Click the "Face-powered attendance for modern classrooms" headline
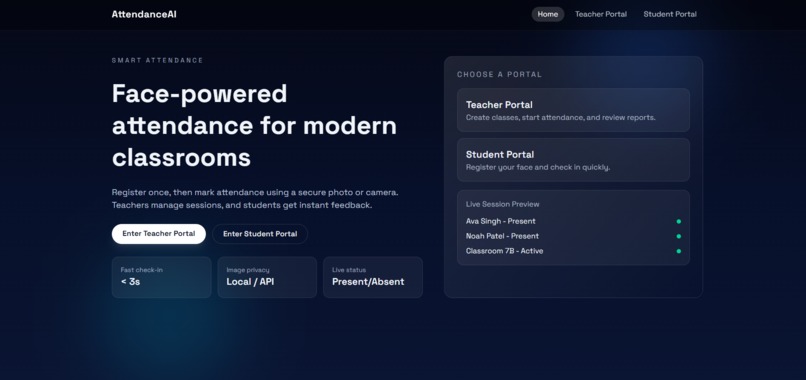806x380 pixels. [254, 125]
